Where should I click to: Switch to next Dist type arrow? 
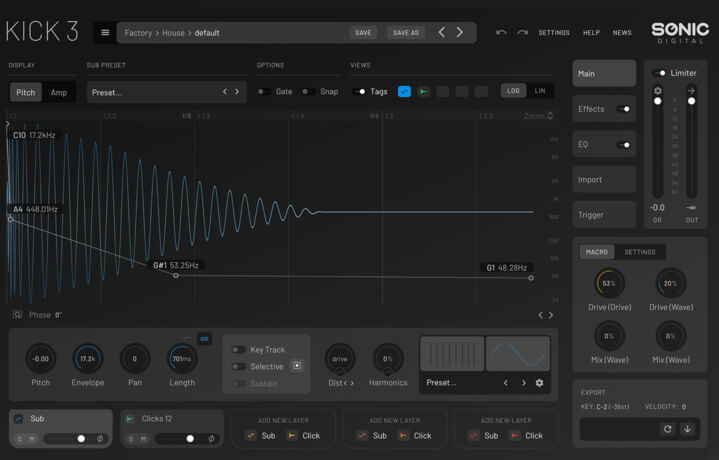352,383
